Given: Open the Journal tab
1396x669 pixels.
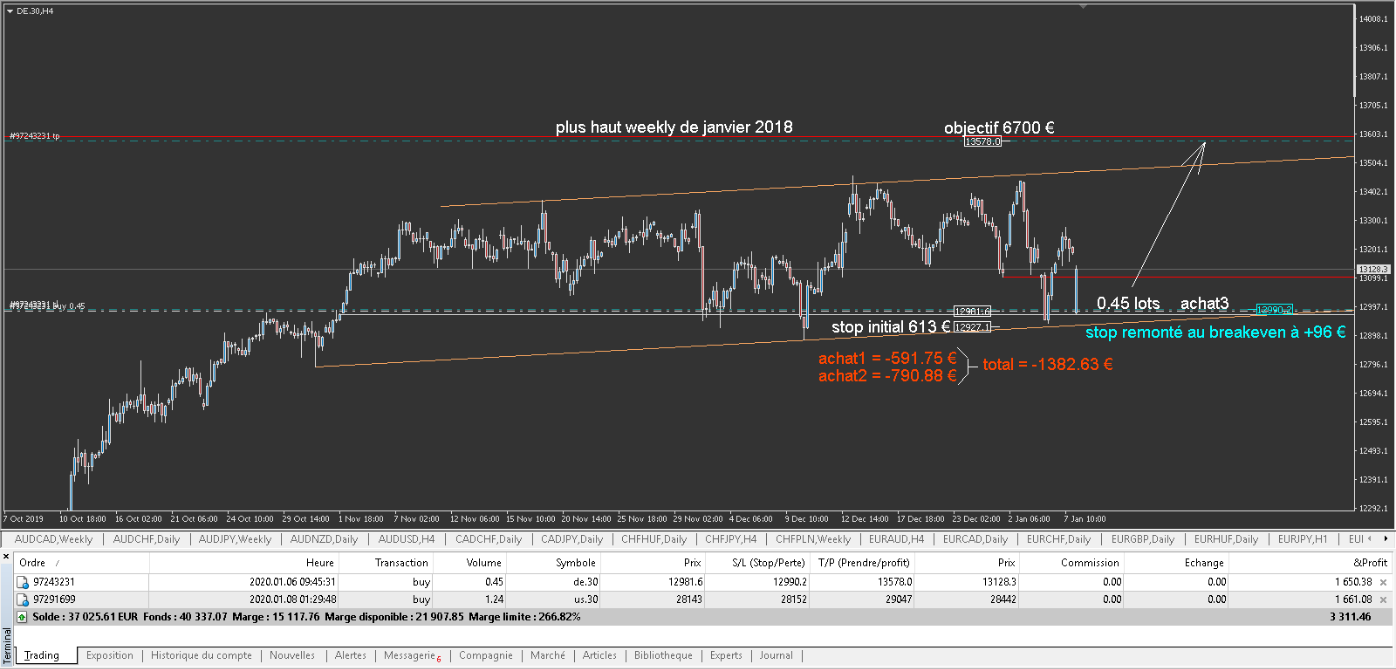Looking at the screenshot, I should pyautogui.click(x=776, y=656).
